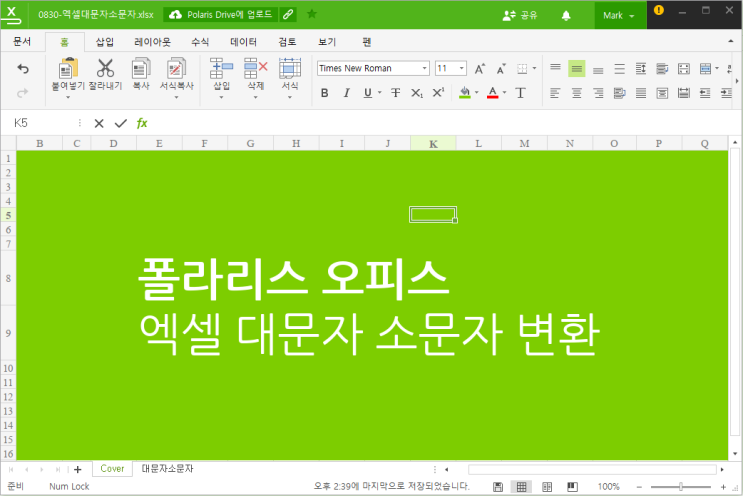Click the star favorite icon in title bar
Viewport: 743px width, 496px height.
(x=312, y=14)
